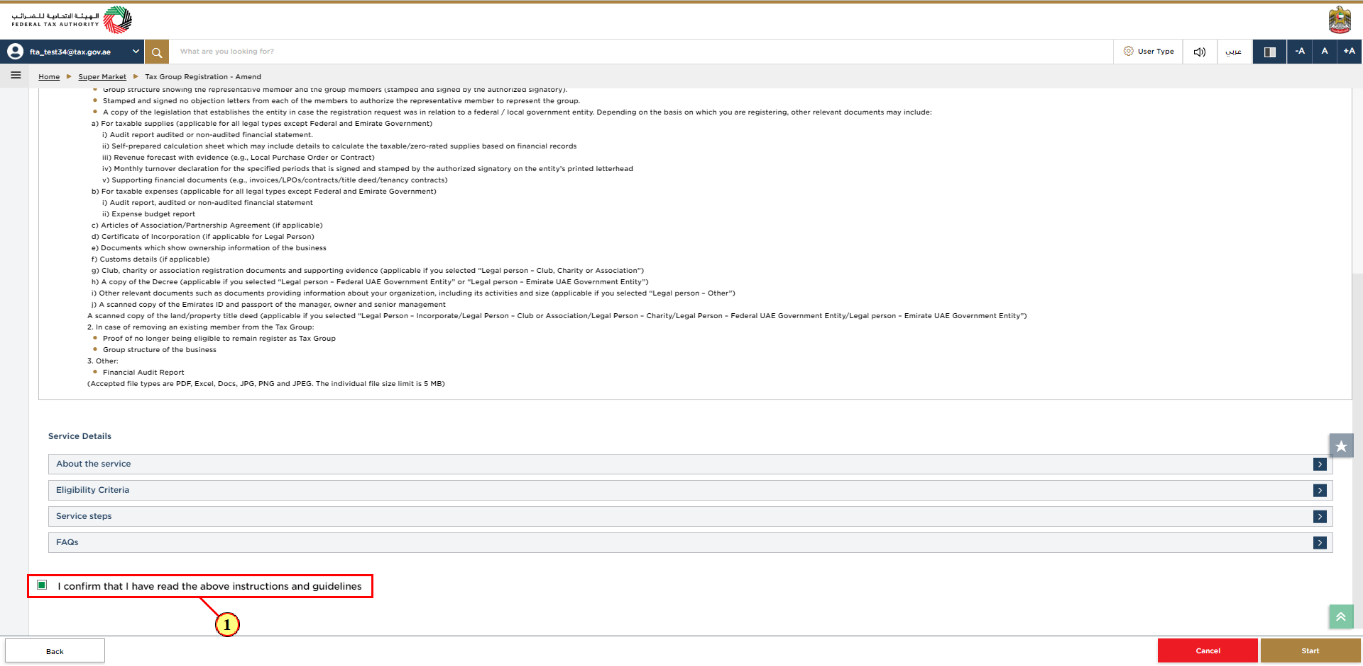Expand the About the service section
Screen dimensions: 1363x666
pos(690,464)
